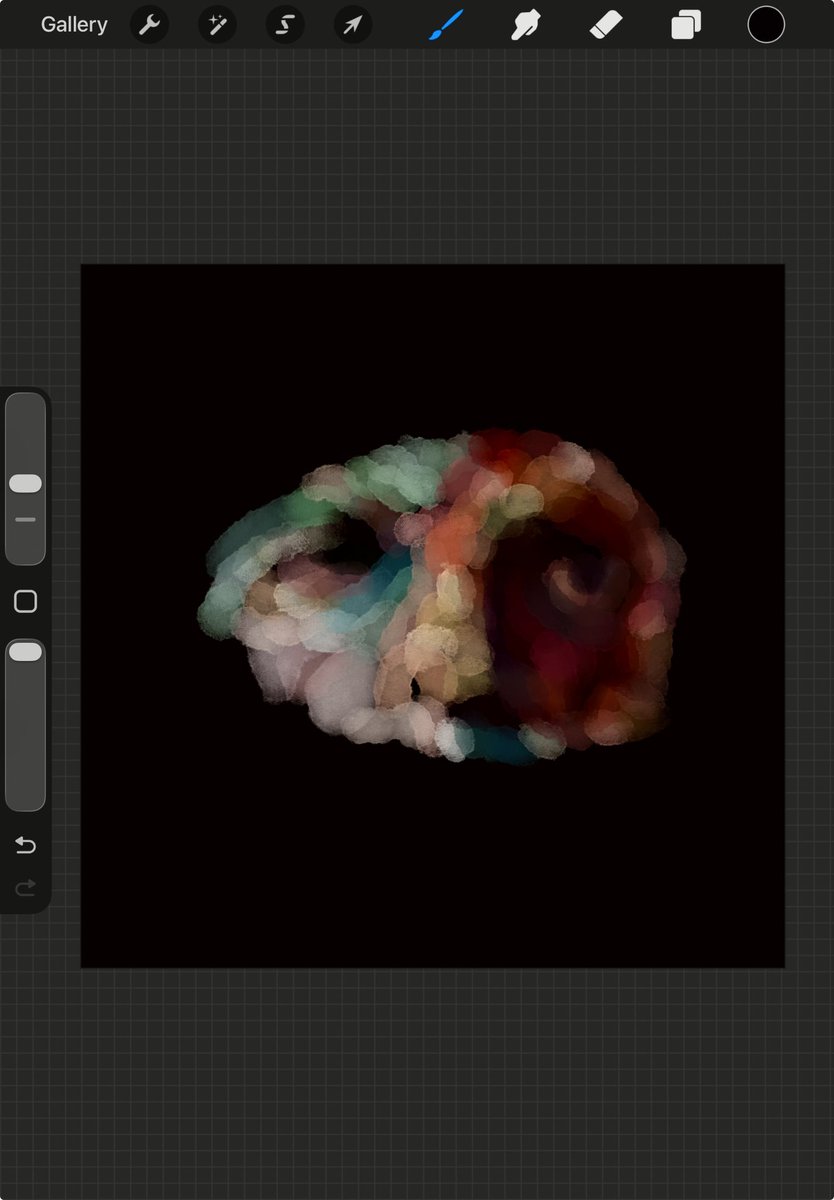
Task: Open the active color picker circle
Action: coord(766,25)
